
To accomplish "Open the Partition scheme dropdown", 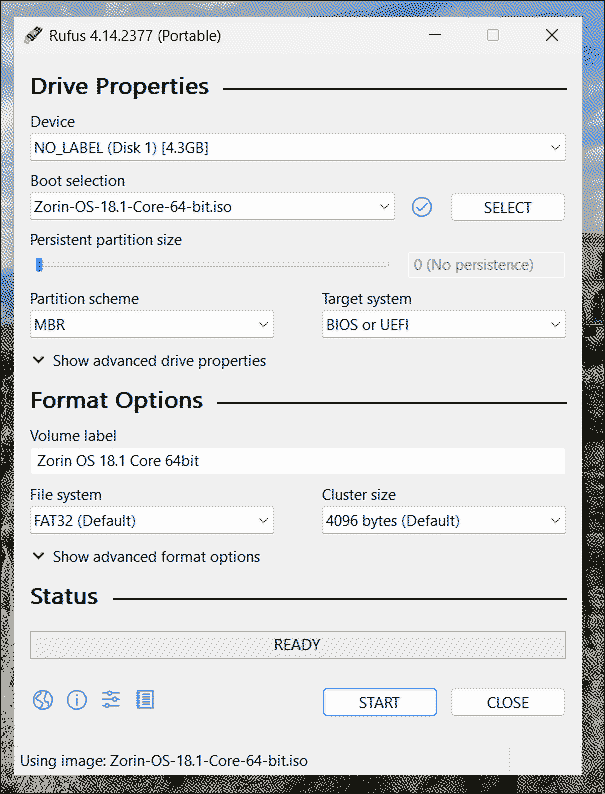I will (x=152, y=324).
